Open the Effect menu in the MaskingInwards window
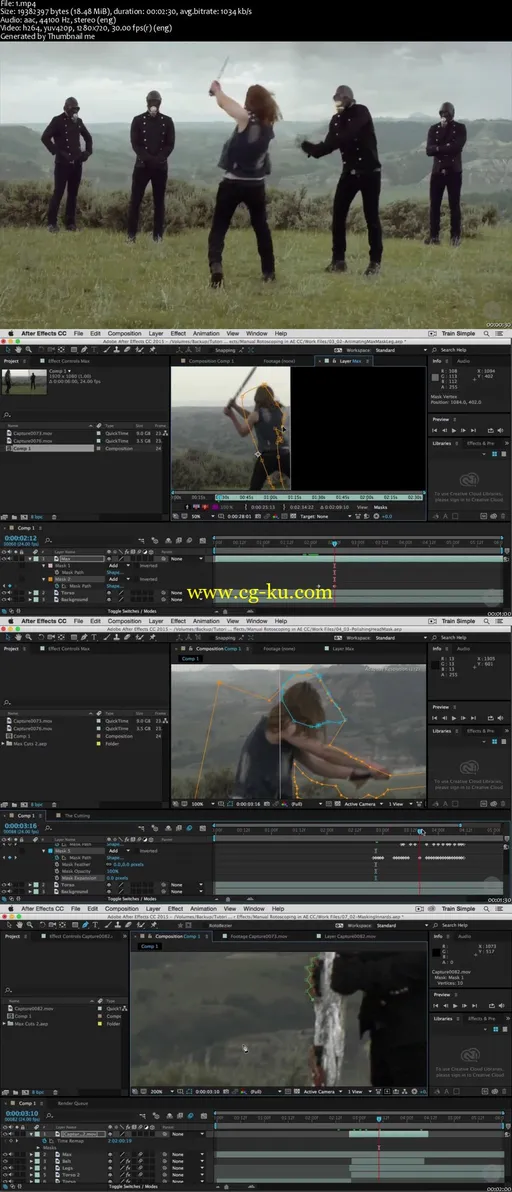The width and height of the screenshot is (512, 1192). pyautogui.click(x=175, y=908)
